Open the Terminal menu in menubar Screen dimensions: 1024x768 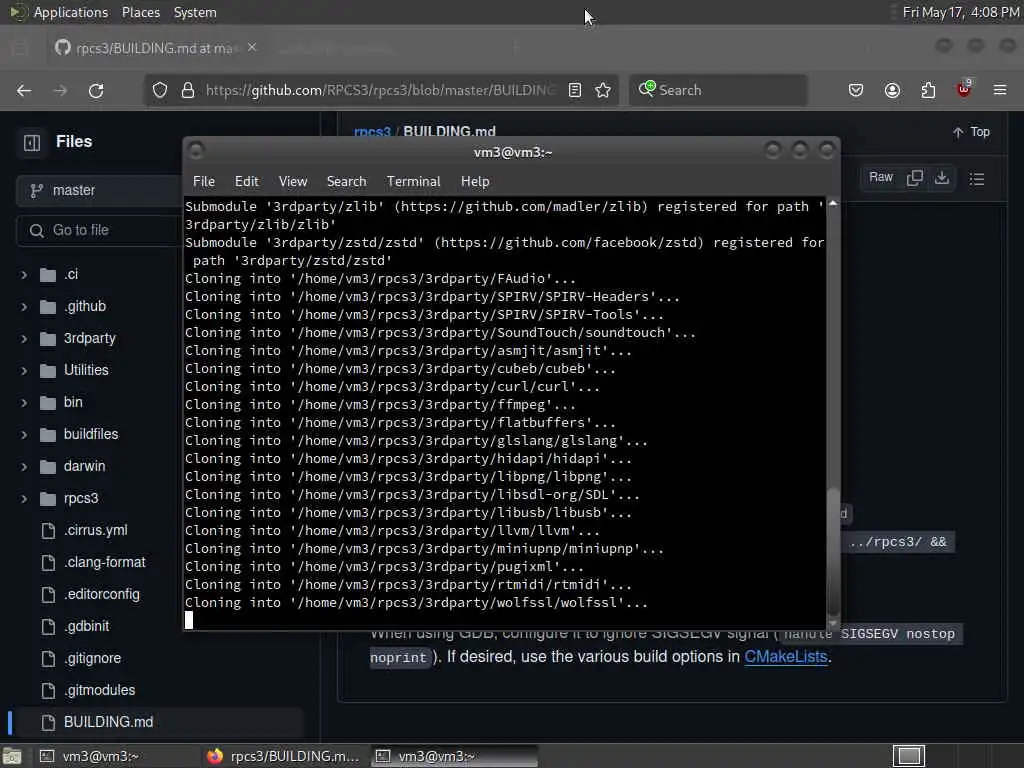413,182
